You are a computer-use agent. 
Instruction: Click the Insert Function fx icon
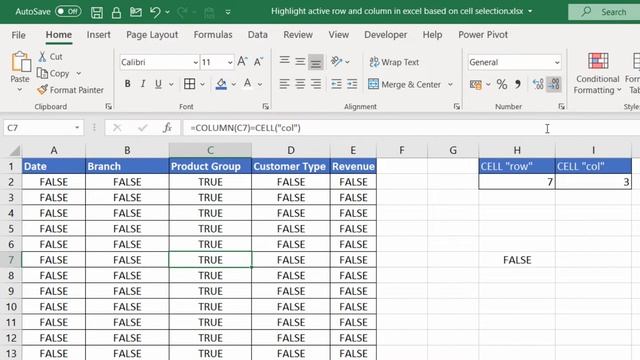tap(167, 128)
